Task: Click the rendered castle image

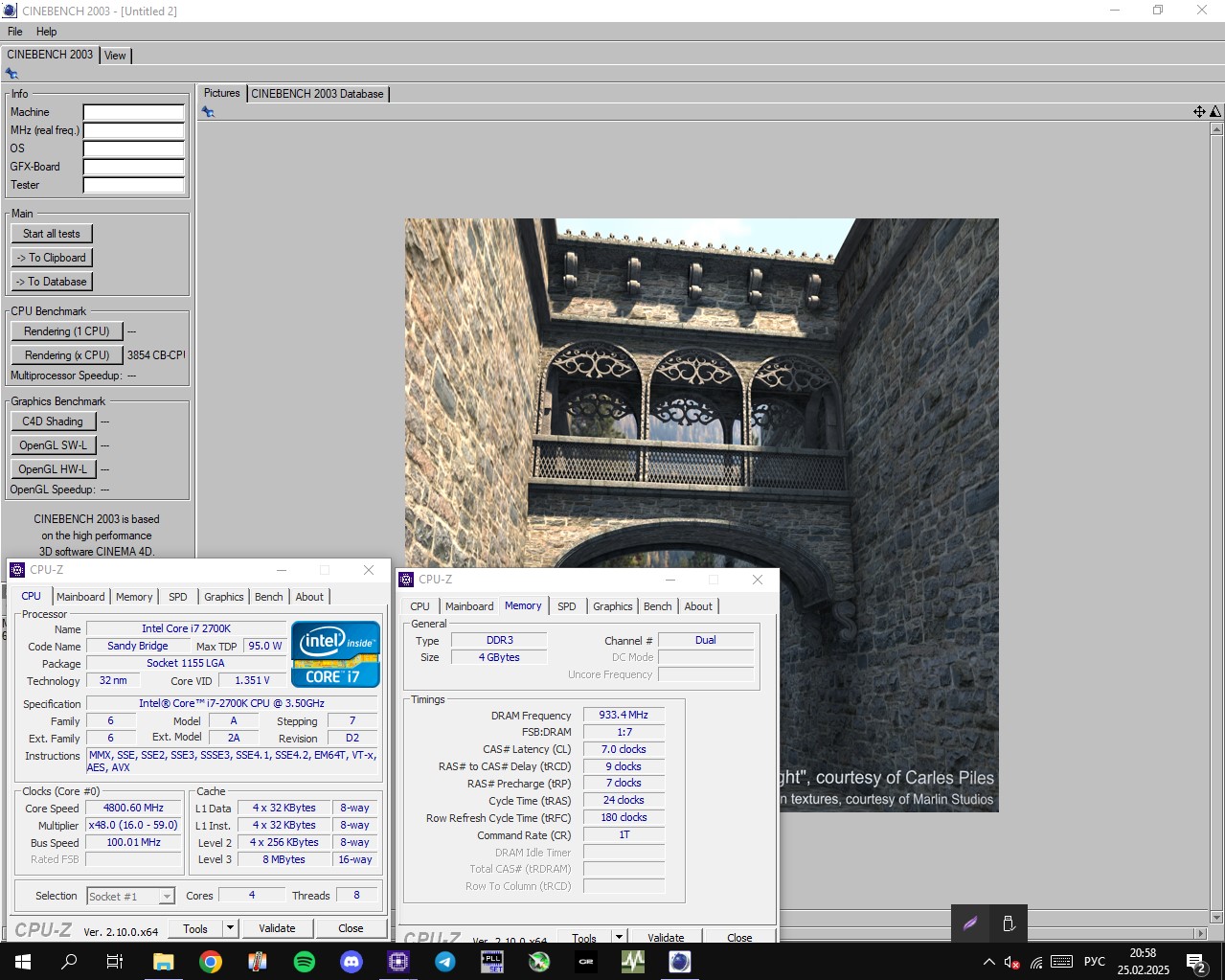Action: [x=701, y=515]
